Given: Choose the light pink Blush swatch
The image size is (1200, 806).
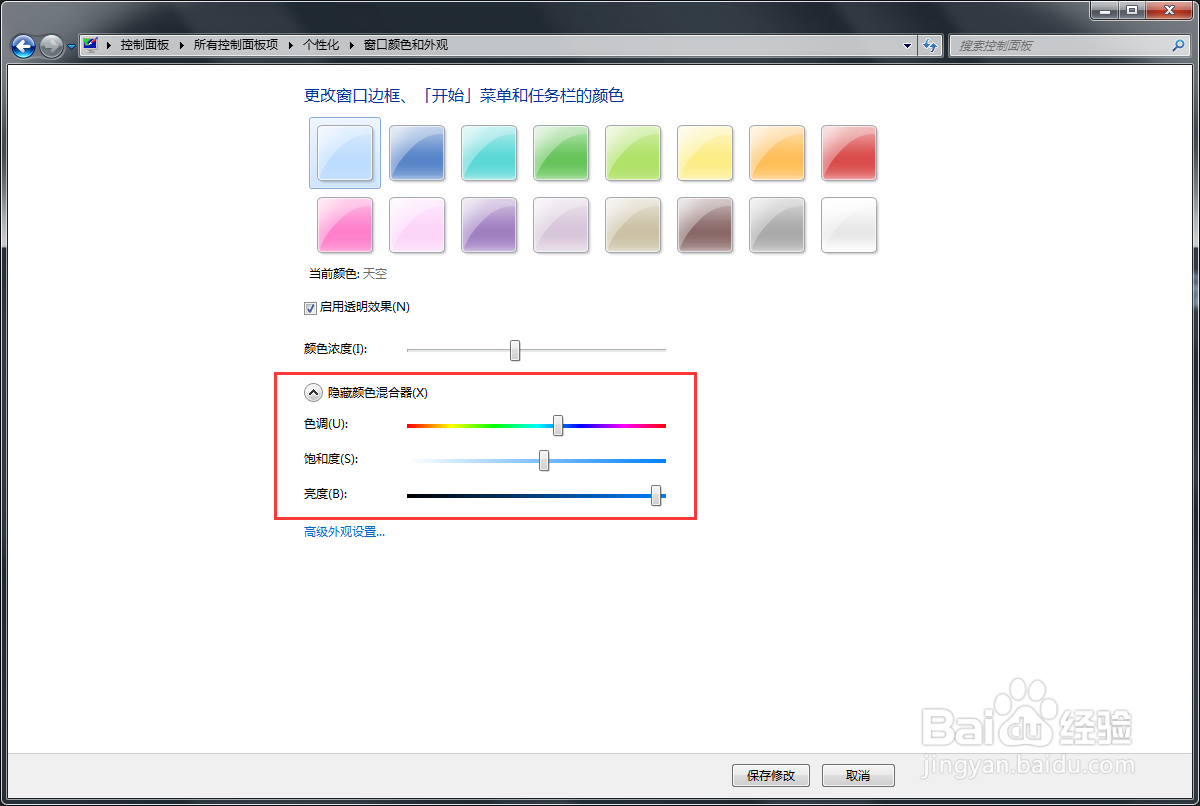Looking at the screenshot, I should [x=417, y=225].
